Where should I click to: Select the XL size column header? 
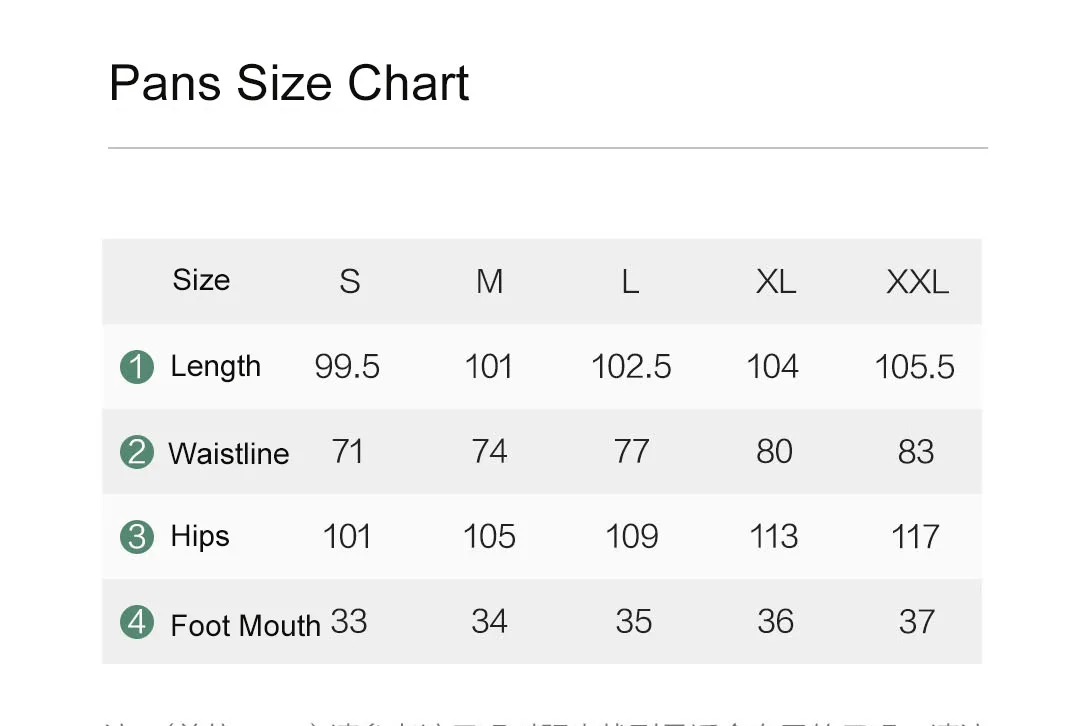tap(776, 282)
